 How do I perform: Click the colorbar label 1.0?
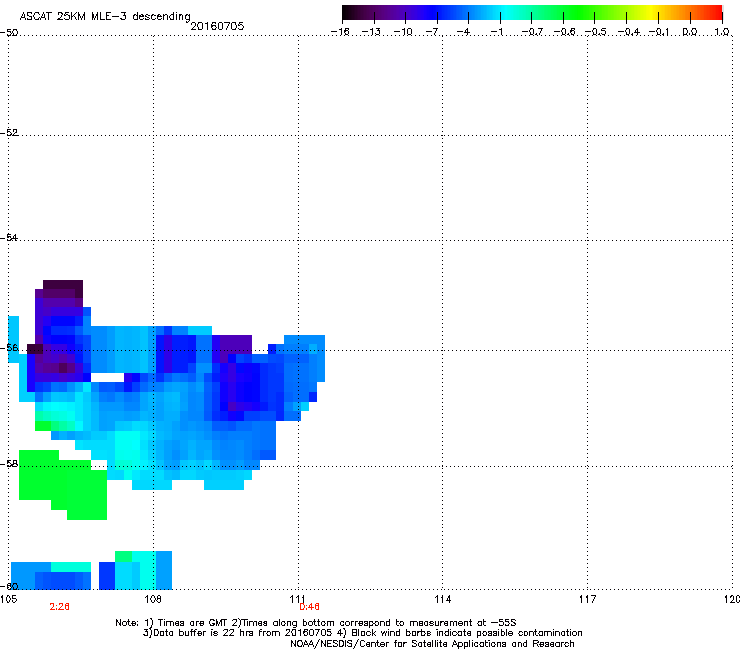[722, 32]
